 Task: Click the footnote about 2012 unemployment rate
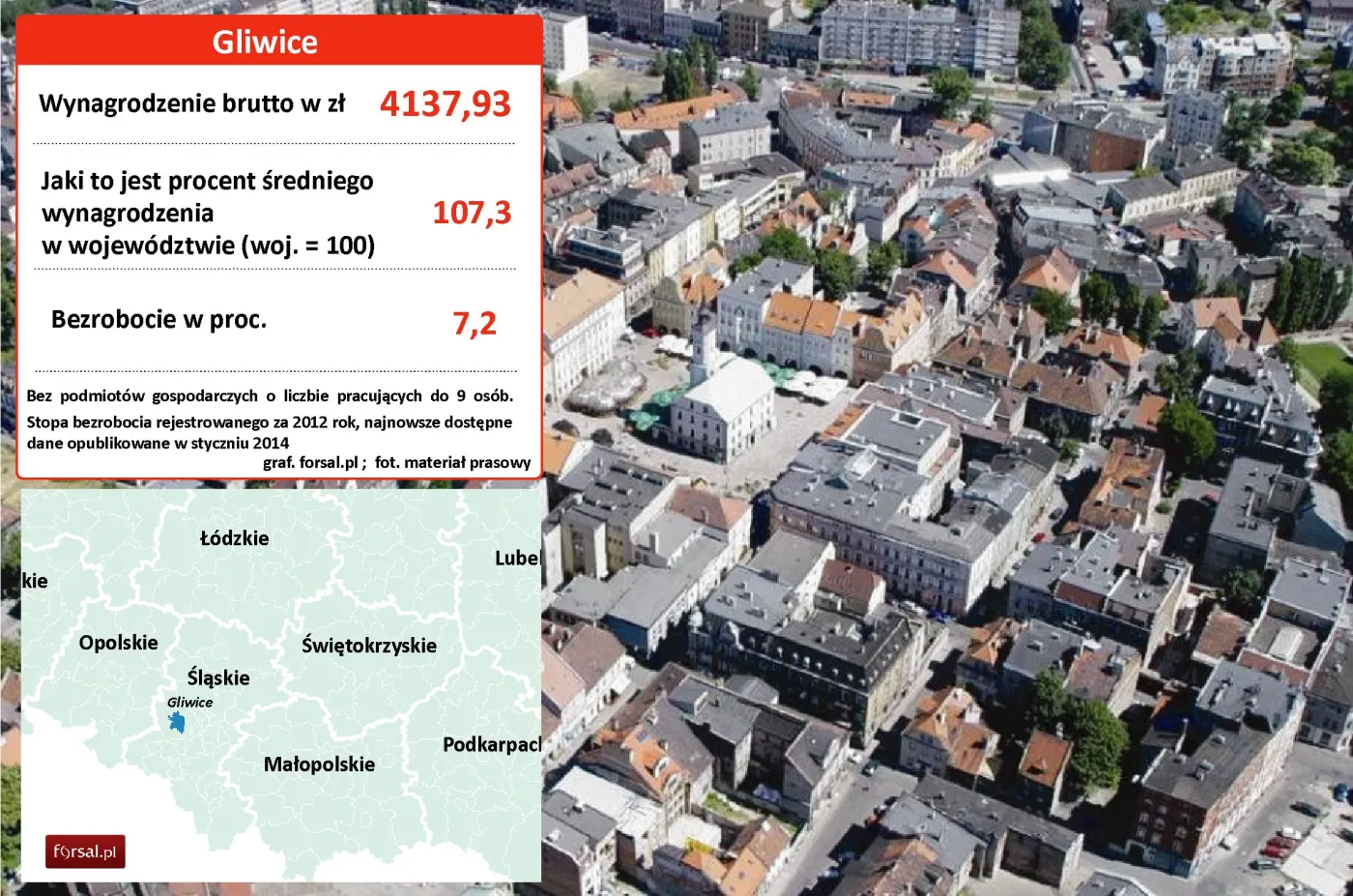tap(269, 432)
